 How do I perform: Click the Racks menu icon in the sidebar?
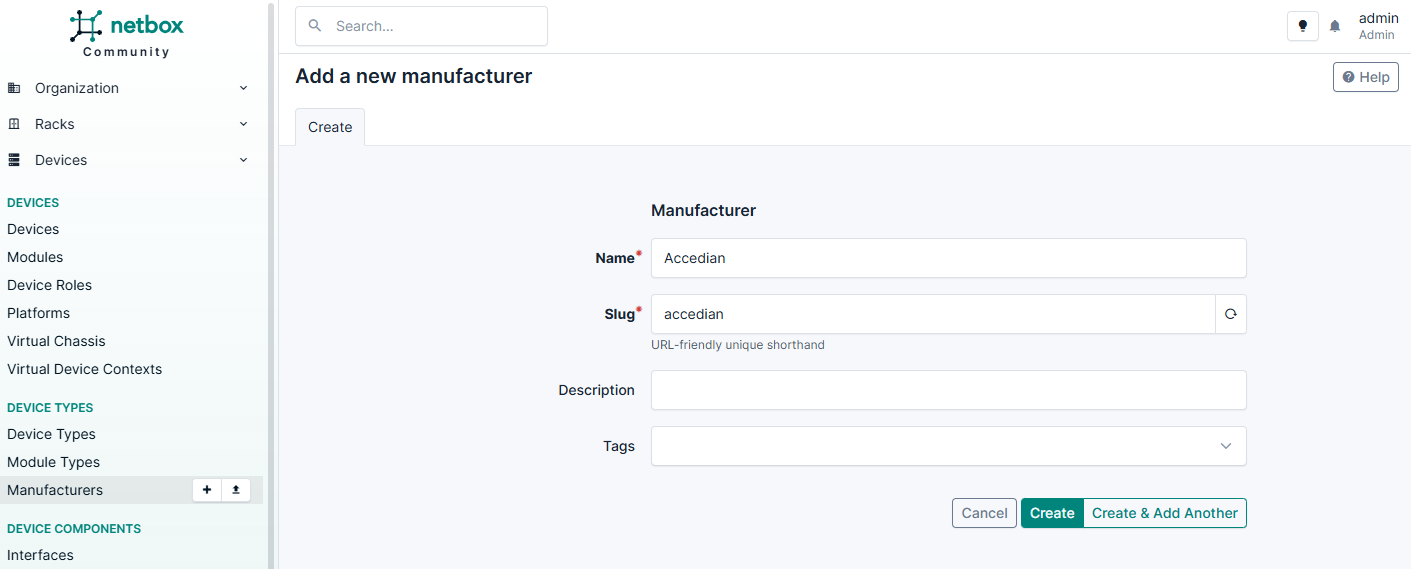click(14, 124)
